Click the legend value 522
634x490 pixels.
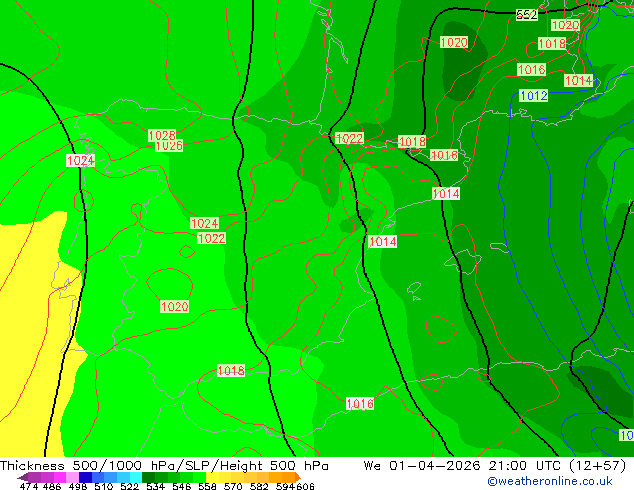pos(129,486)
